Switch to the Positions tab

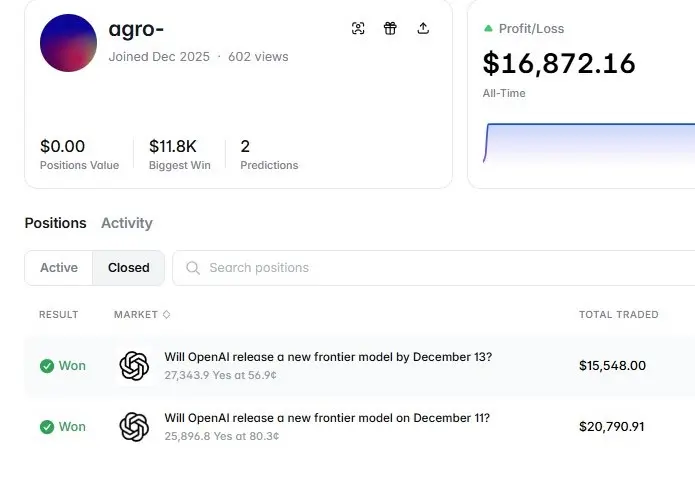[x=55, y=223]
